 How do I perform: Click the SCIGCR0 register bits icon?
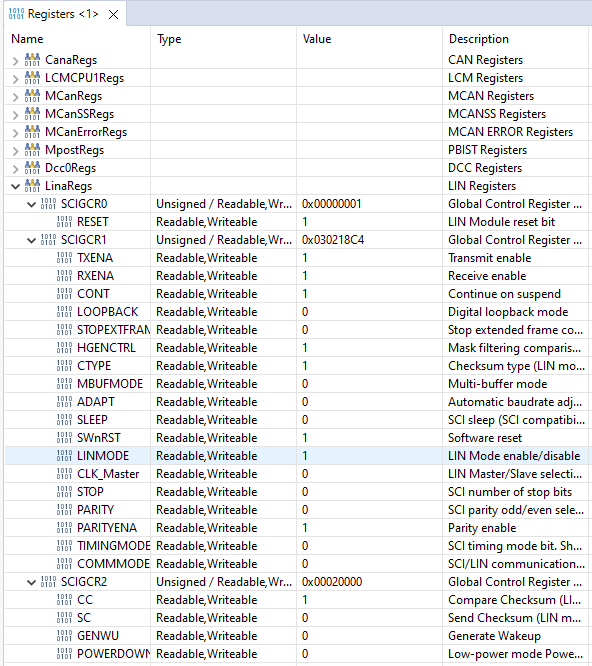48,204
